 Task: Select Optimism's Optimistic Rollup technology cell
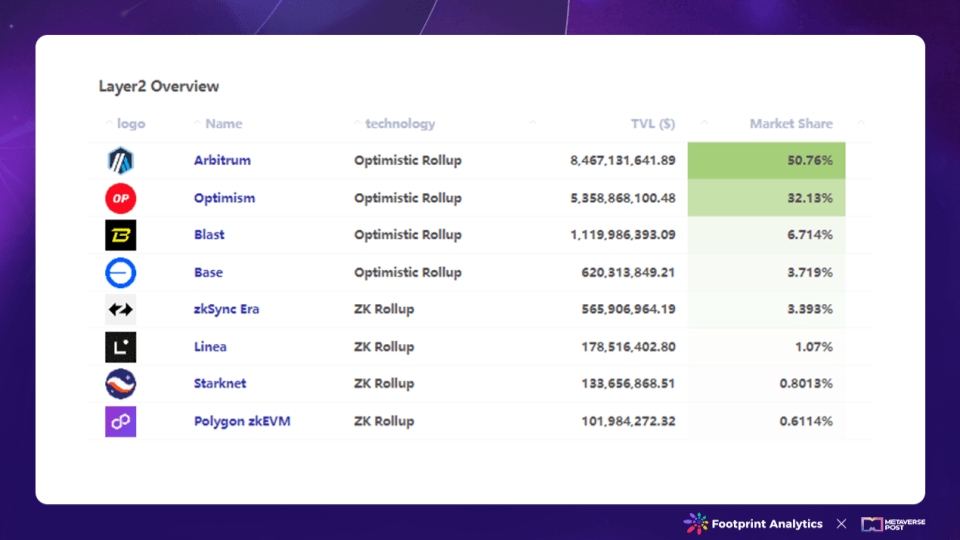(x=408, y=198)
